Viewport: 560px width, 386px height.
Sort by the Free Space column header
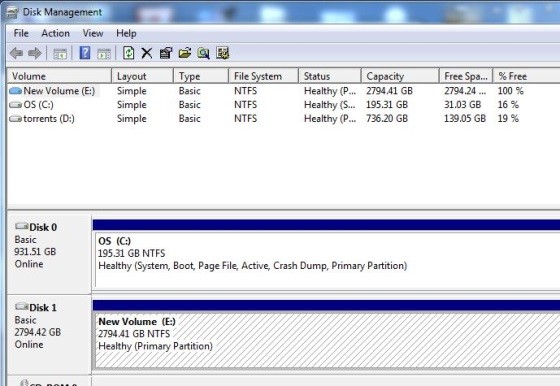click(466, 76)
